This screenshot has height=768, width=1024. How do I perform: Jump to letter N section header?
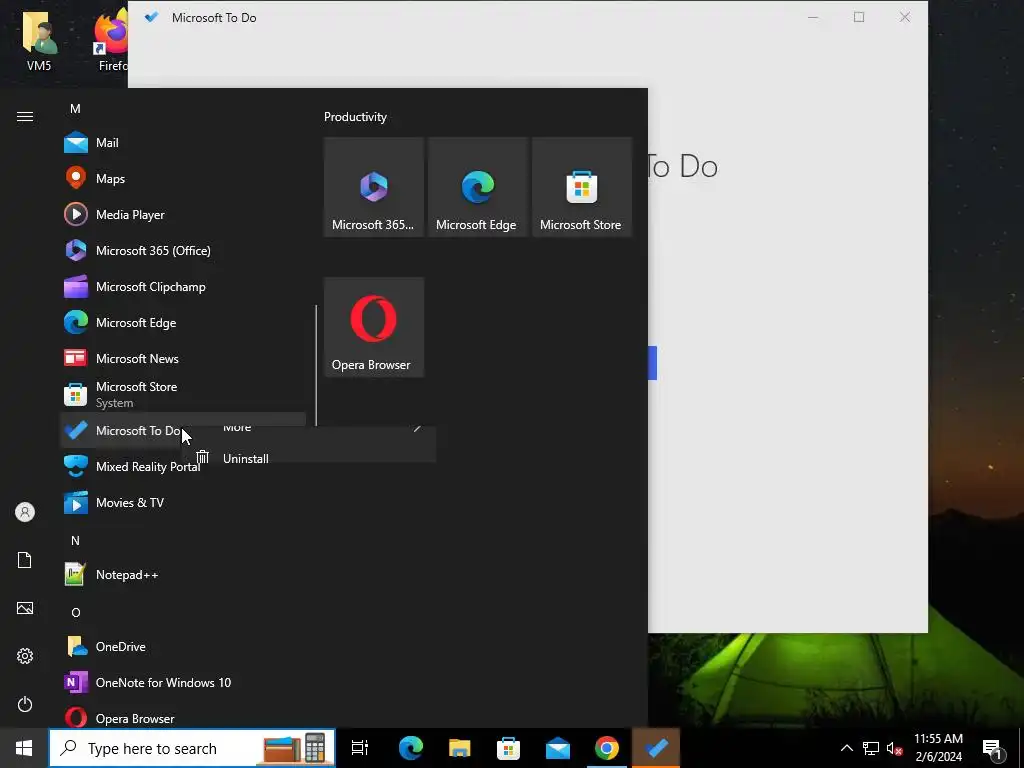point(75,541)
